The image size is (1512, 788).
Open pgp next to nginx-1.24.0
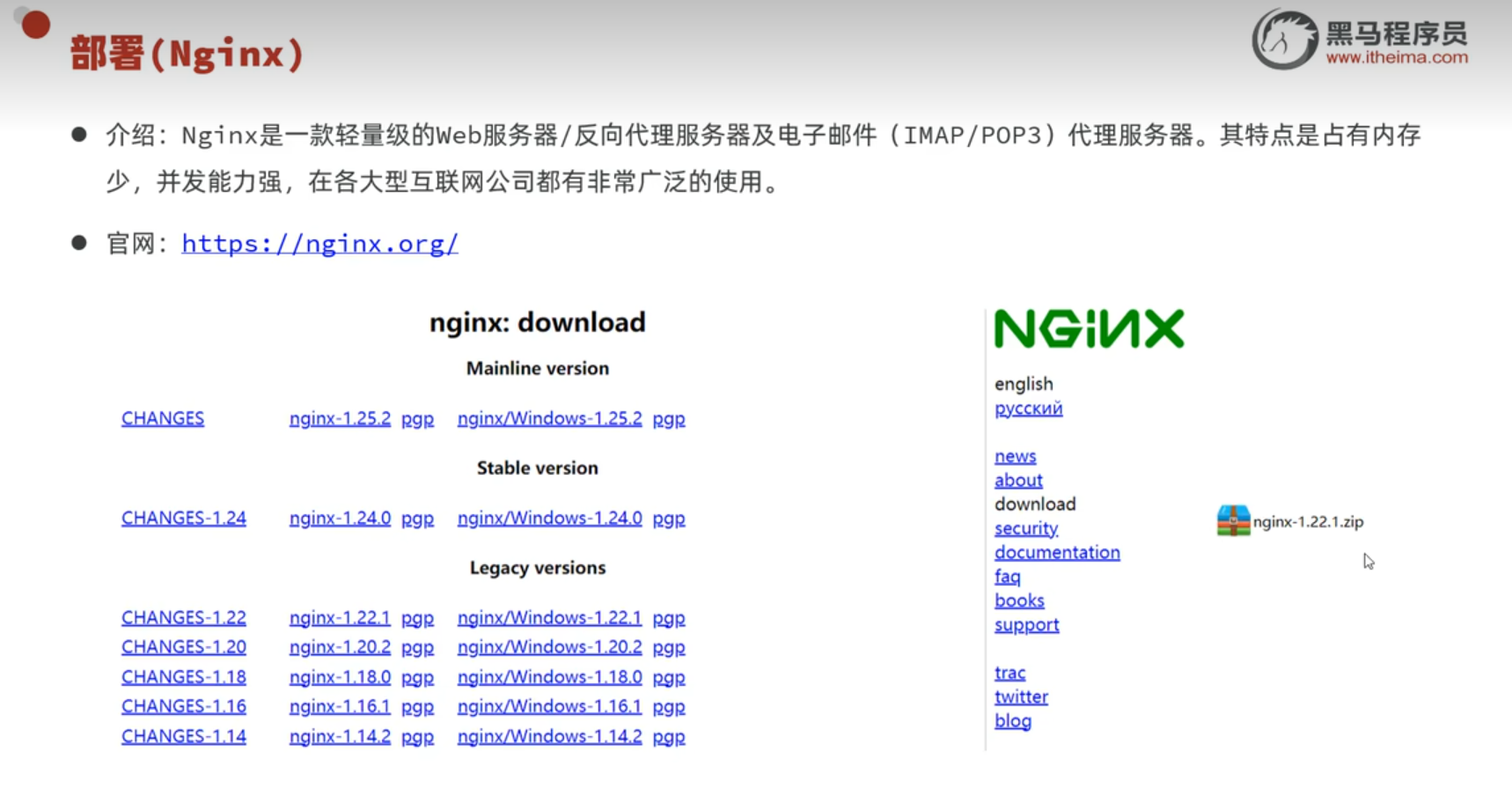pyautogui.click(x=417, y=519)
